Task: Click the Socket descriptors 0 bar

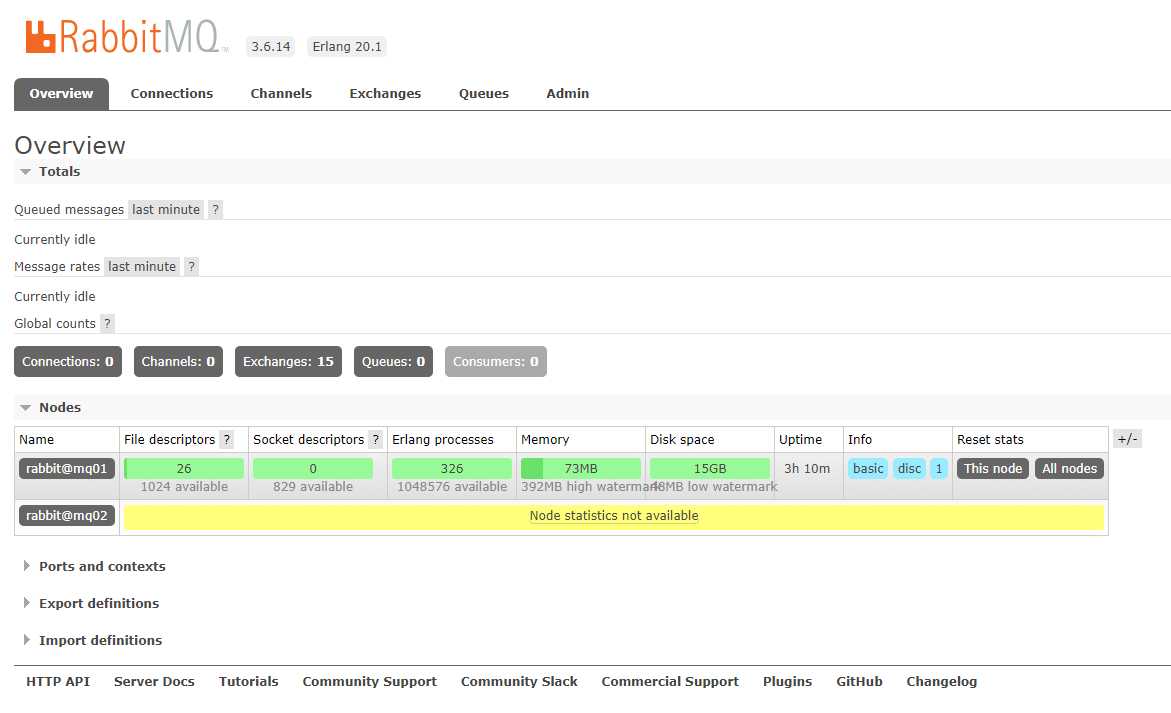Action: click(313, 469)
